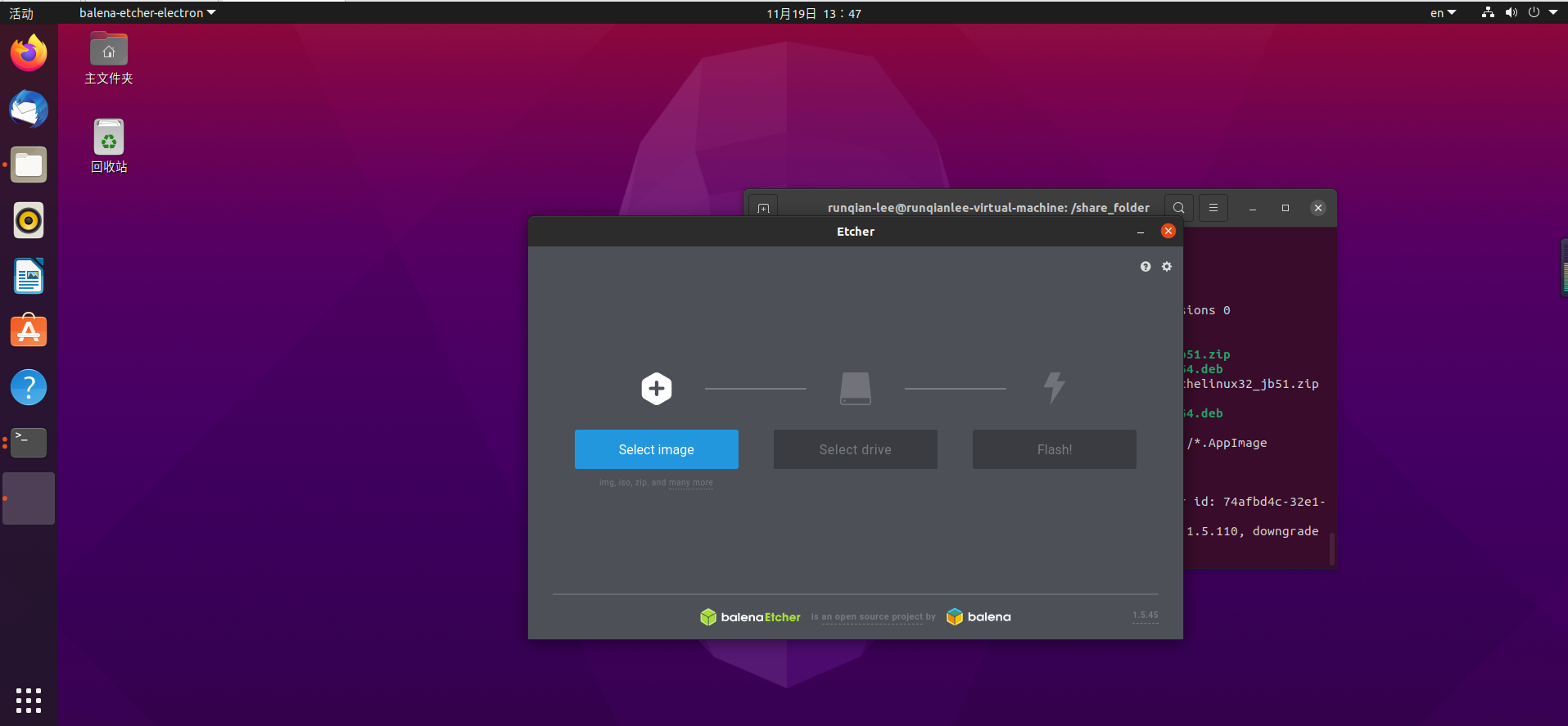Minimize the terminal window
The height and width of the screenshot is (726, 1568).
(1253, 208)
